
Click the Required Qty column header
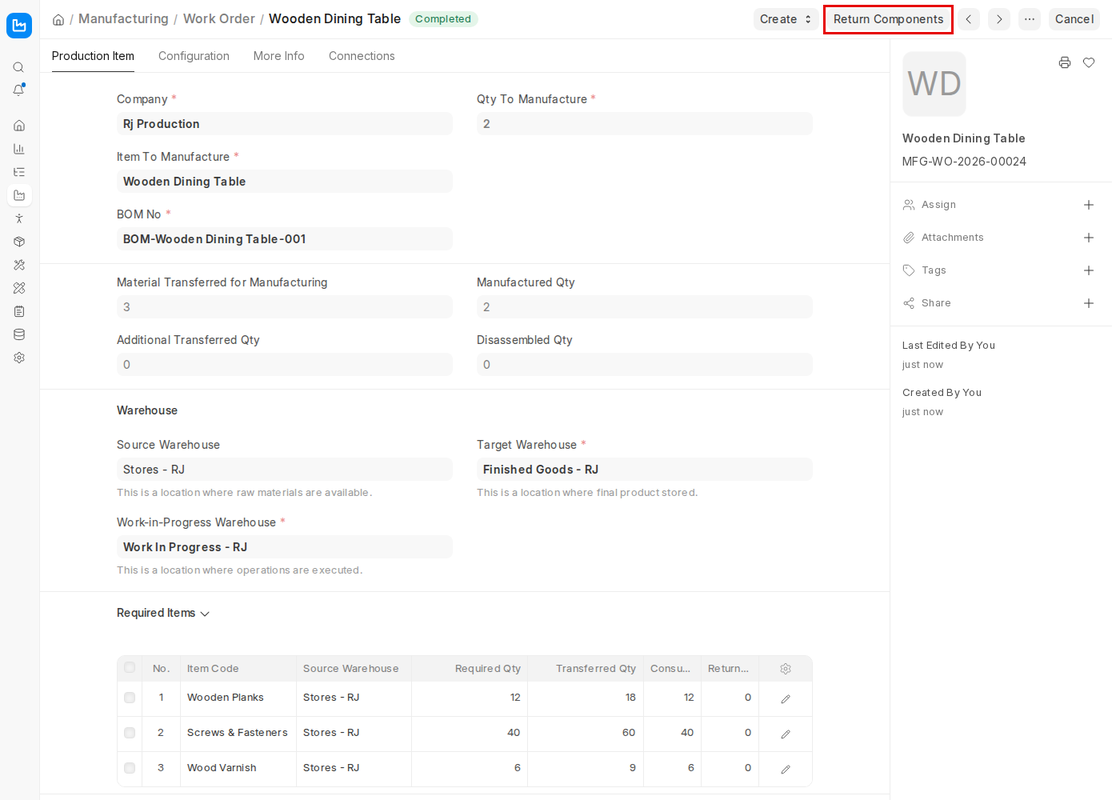click(487, 669)
